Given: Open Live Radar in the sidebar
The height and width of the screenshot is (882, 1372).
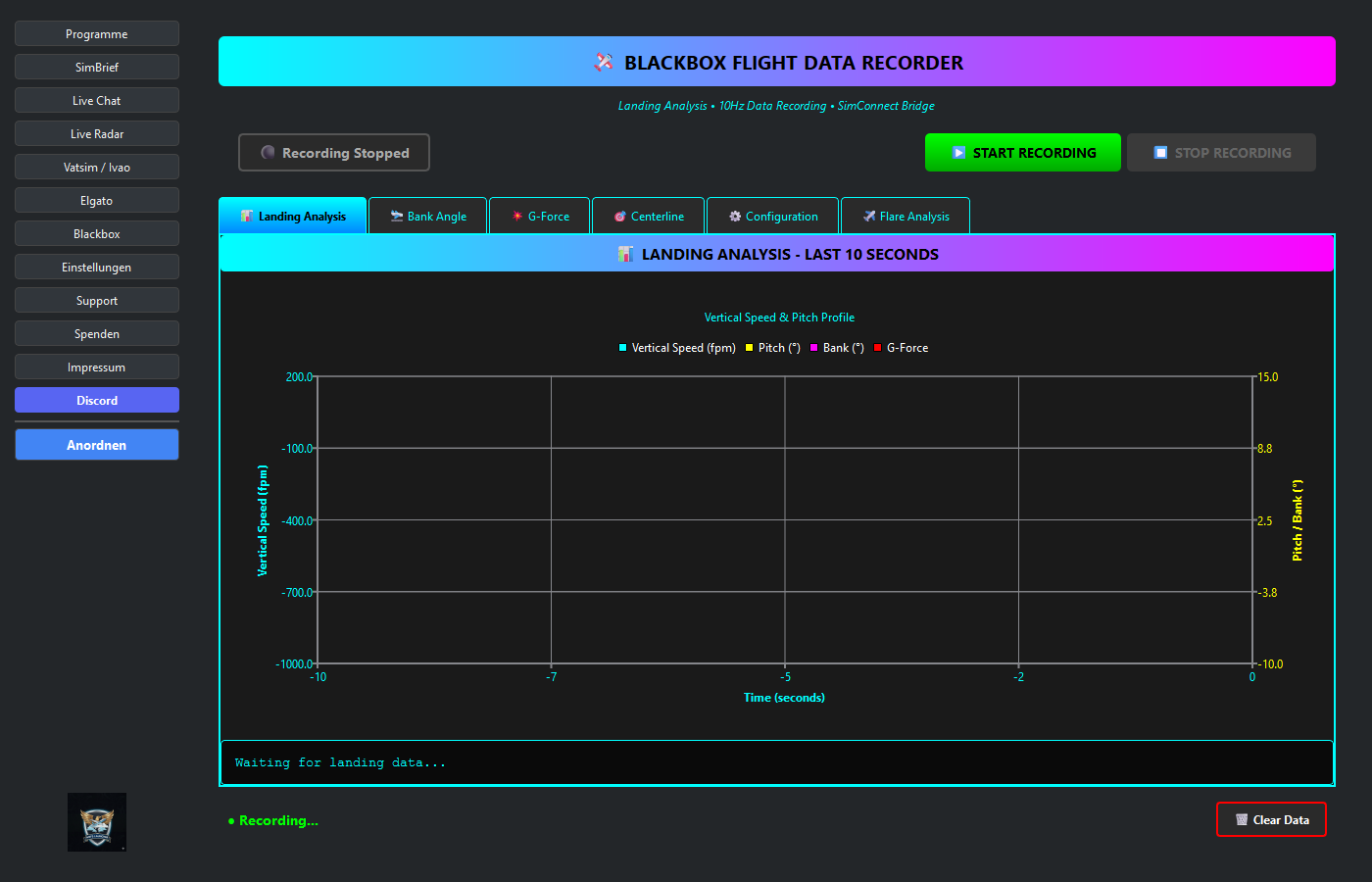Looking at the screenshot, I should [x=97, y=134].
